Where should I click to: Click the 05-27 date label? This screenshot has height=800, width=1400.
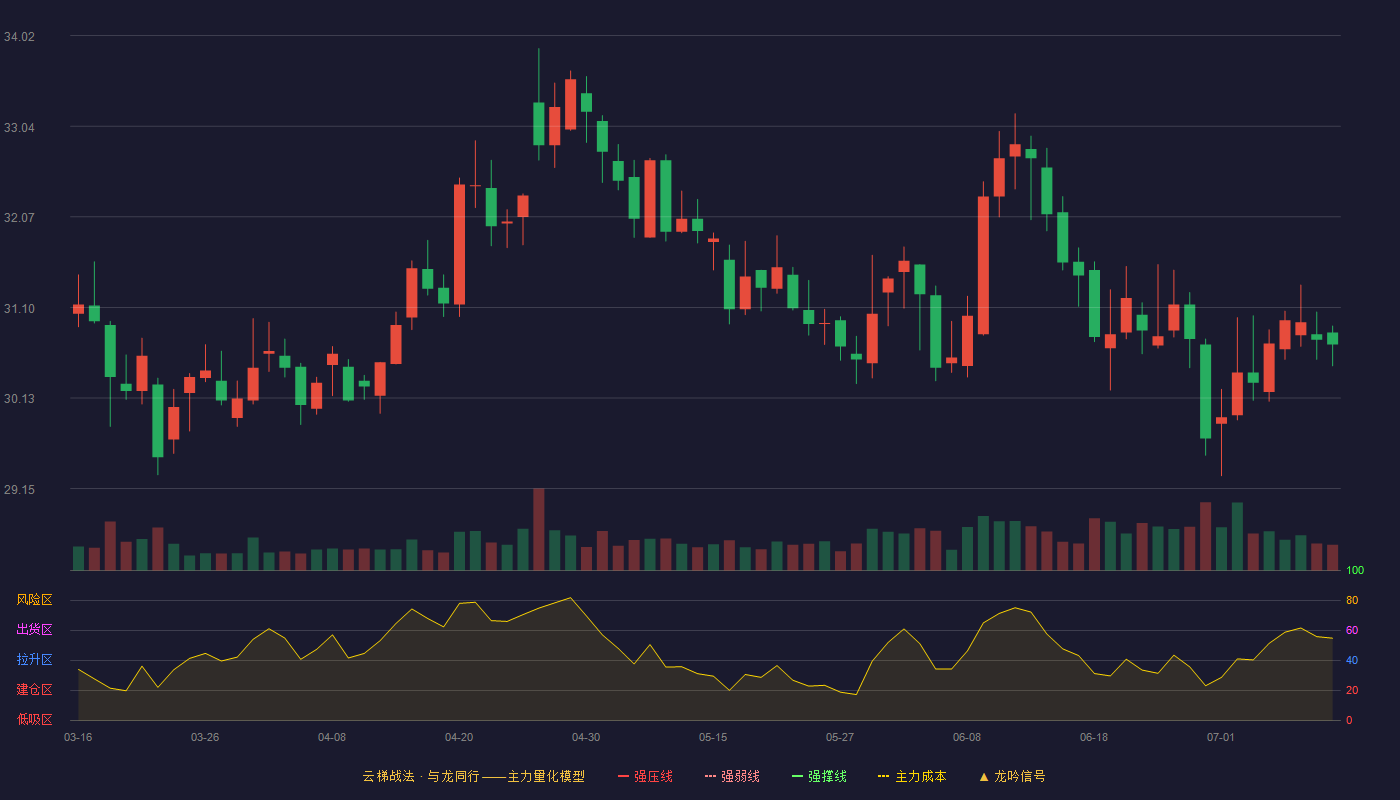click(x=840, y=737)
